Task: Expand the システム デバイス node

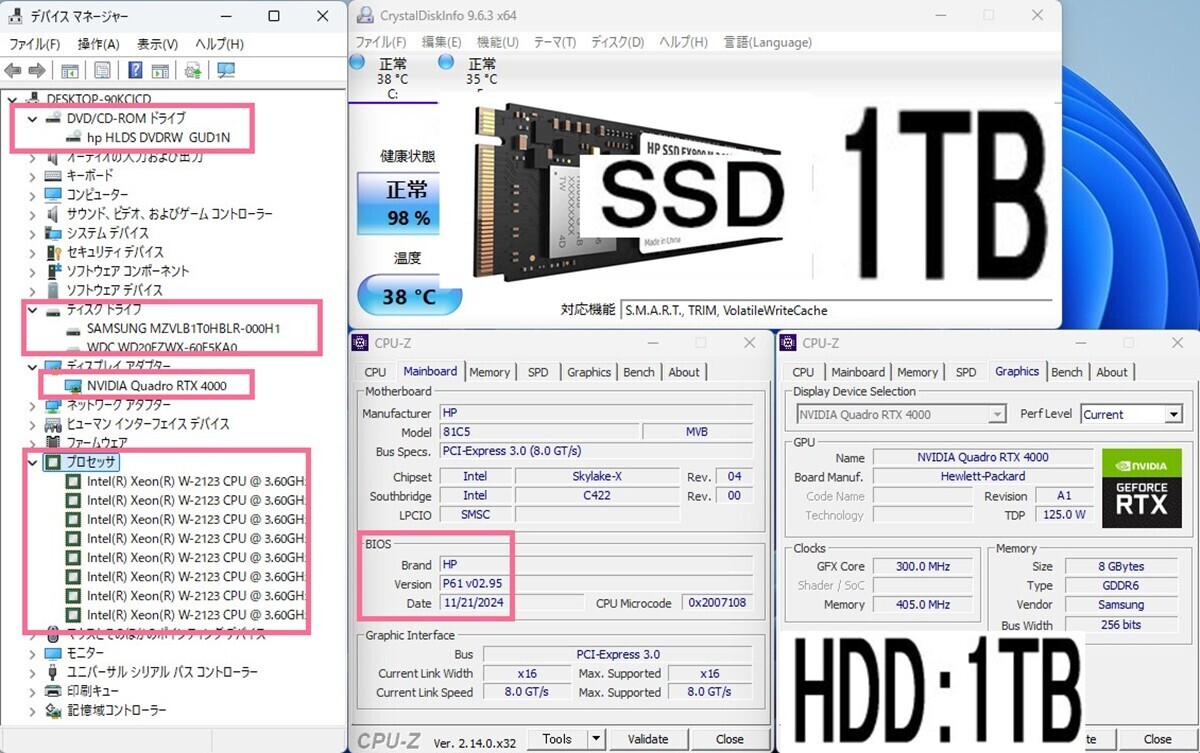Action: 32,233
